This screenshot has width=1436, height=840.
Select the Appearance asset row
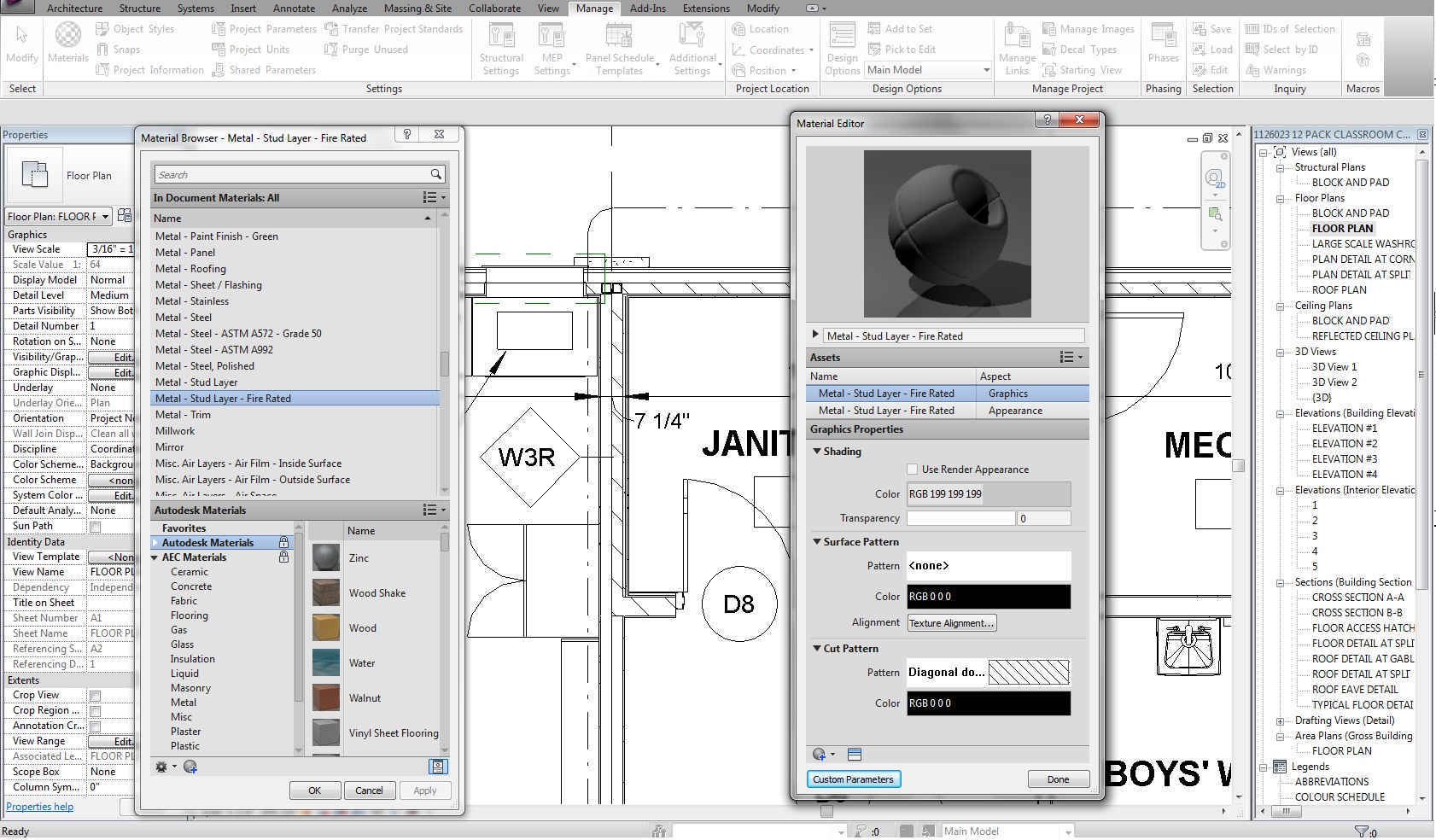(x=948, y=411)
